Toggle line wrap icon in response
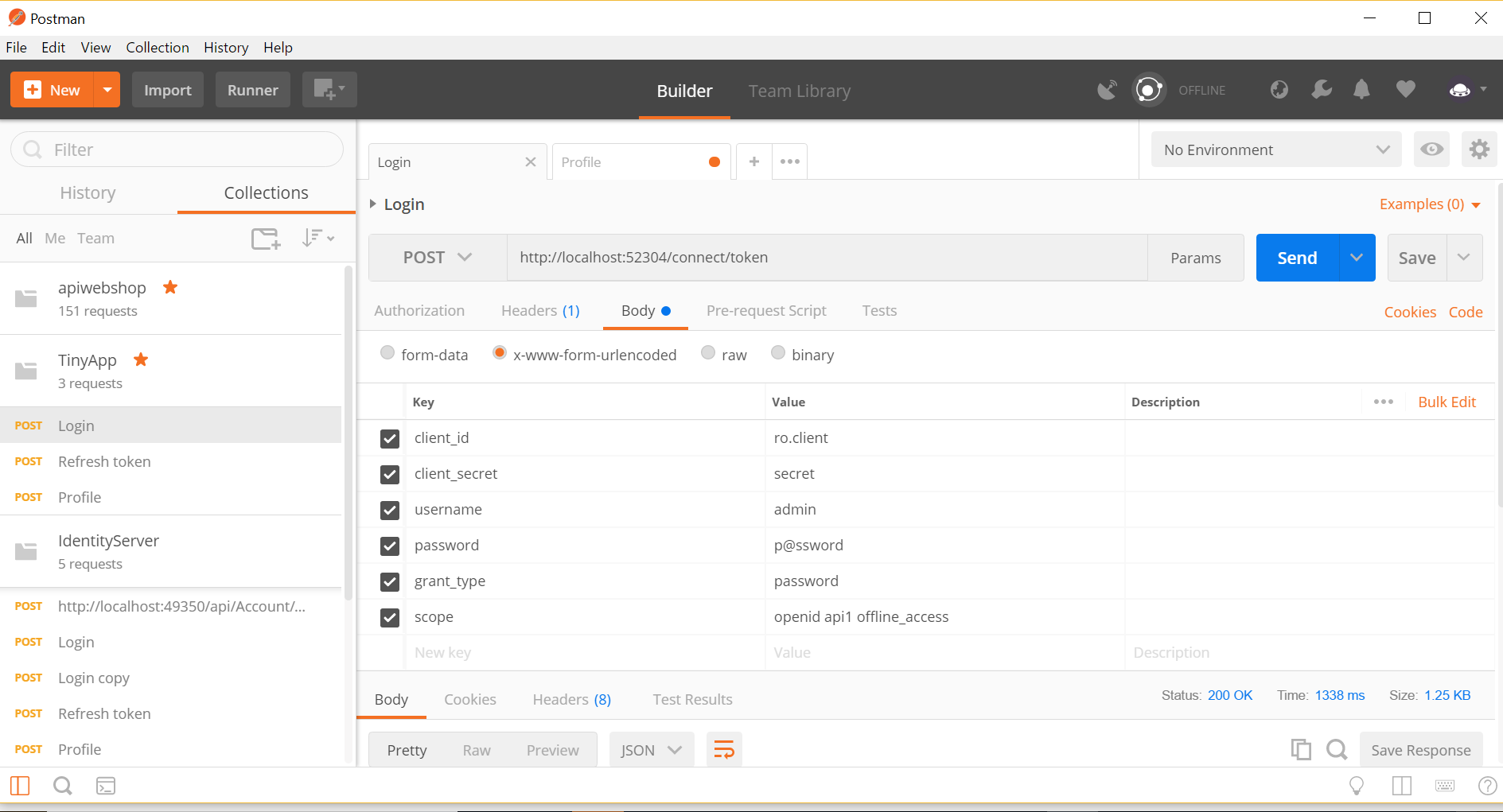Image resolution: width=1503 pixels, height=812 pixels. coord(724,750)
